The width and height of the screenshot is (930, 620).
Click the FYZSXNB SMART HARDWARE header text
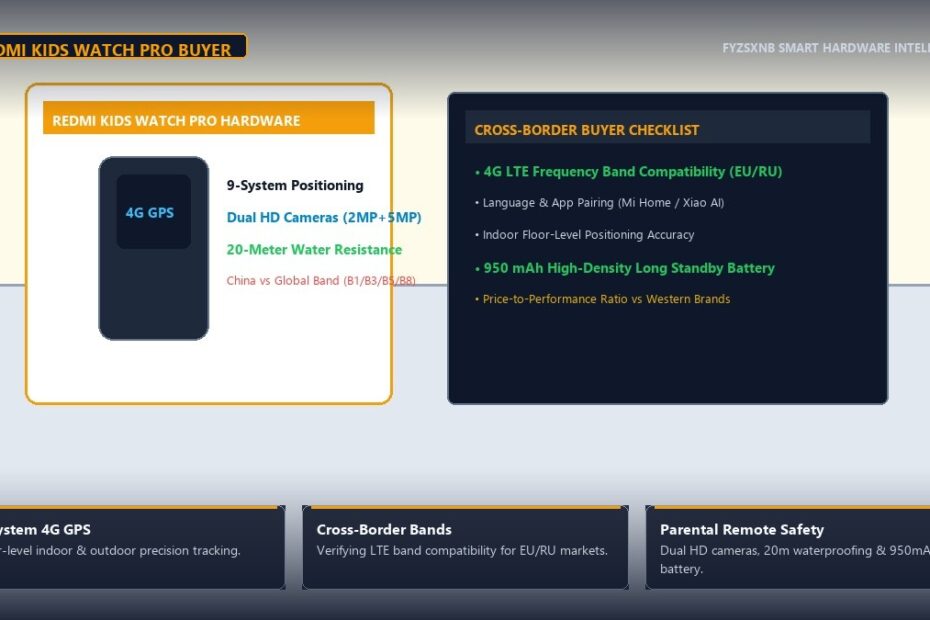(x=826, y=48)
